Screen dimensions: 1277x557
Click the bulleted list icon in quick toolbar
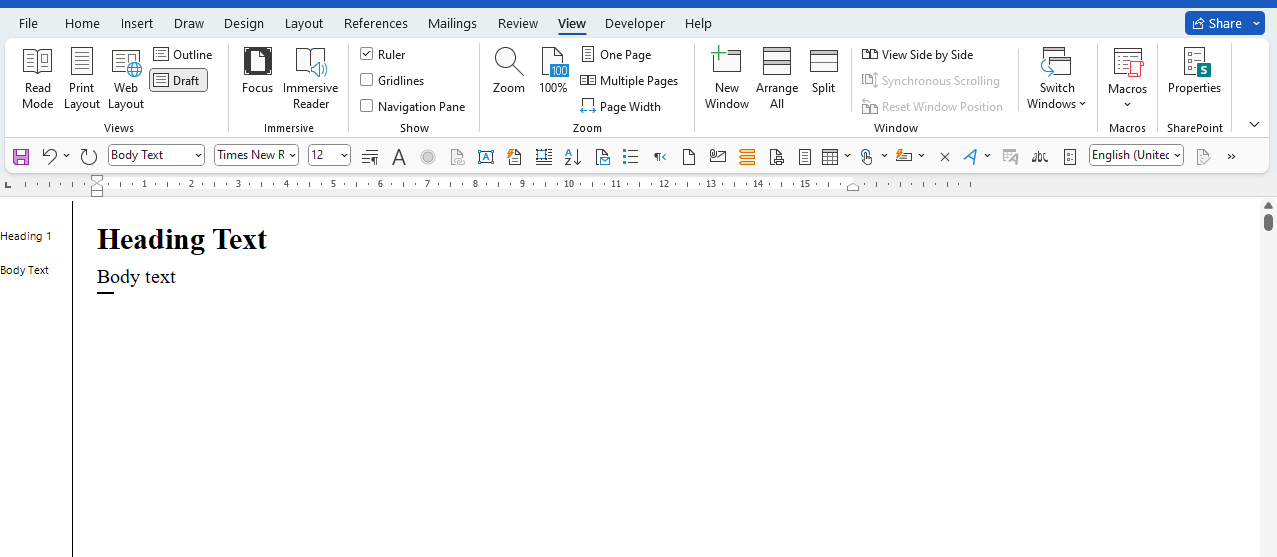pyautogui.click(x=630, y=156)
